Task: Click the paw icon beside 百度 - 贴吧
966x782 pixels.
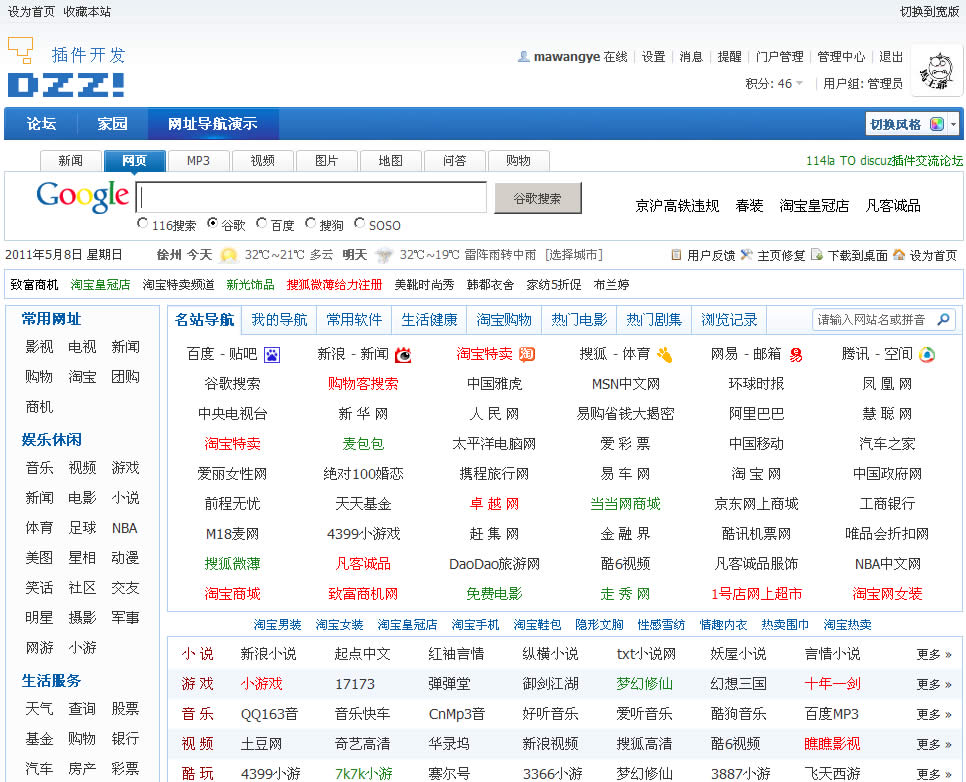Action: [x=272, y=355]
